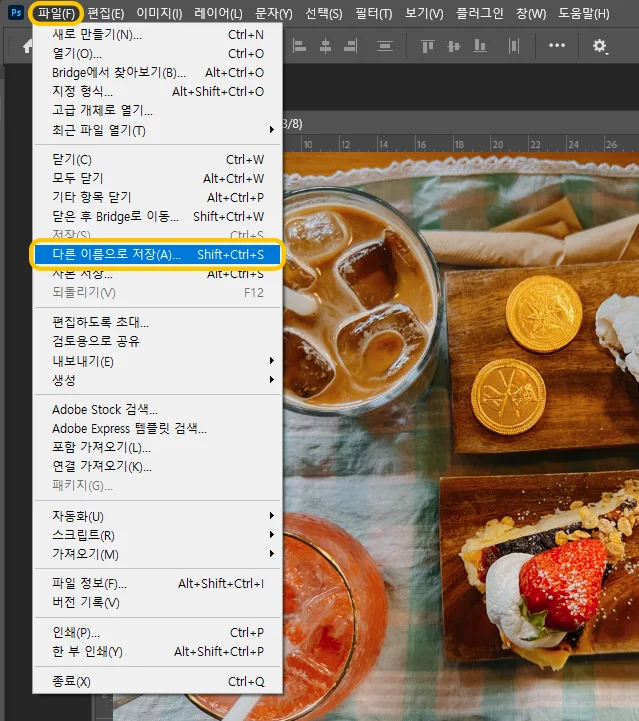Select 연결 가져오기(K)... entry
Image resolution: width=639 pixels, height=721 pixels.
158,466
